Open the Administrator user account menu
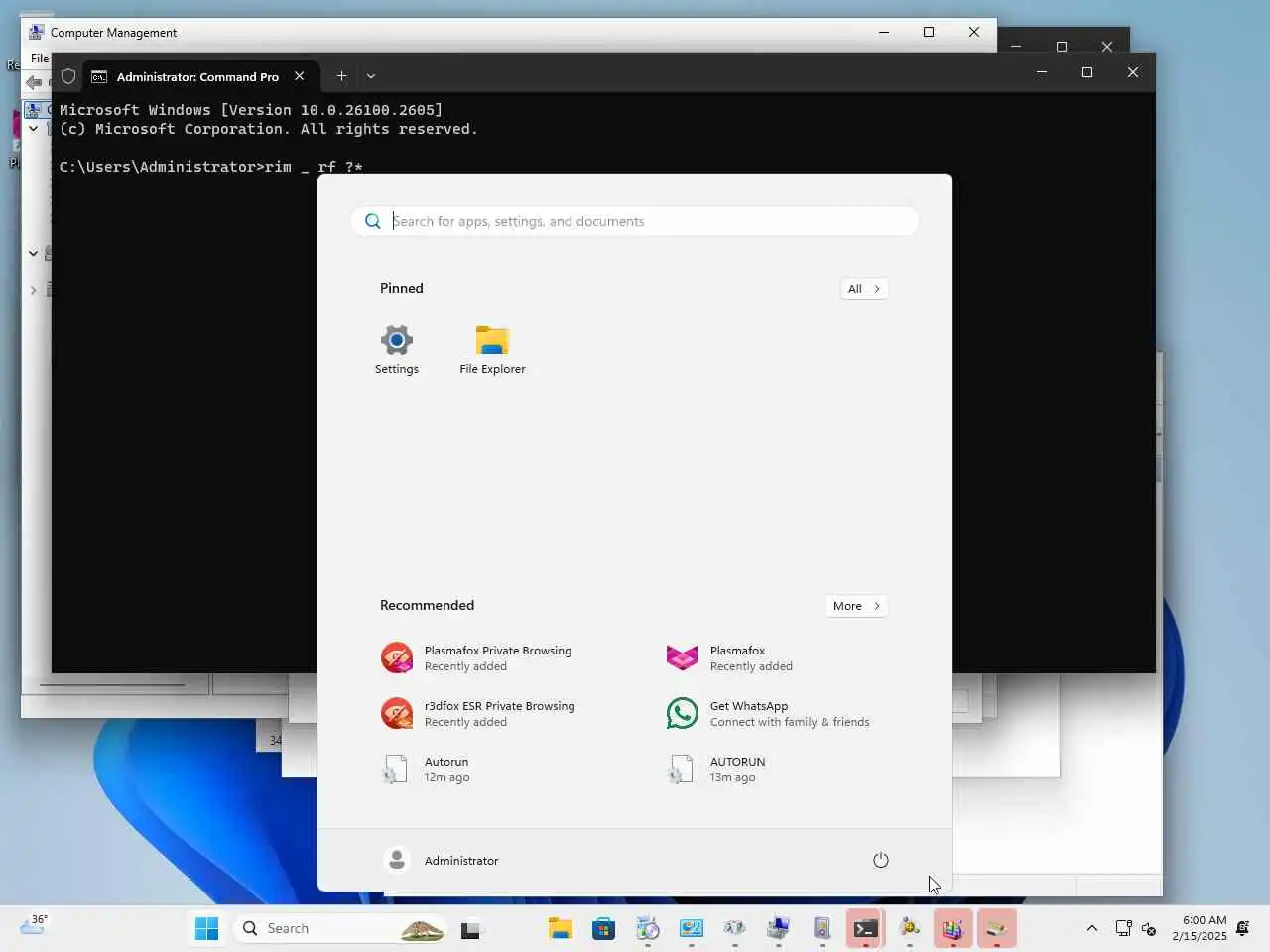The width and height of the screenshot is (1270, 952). click(x=442, y=860)
